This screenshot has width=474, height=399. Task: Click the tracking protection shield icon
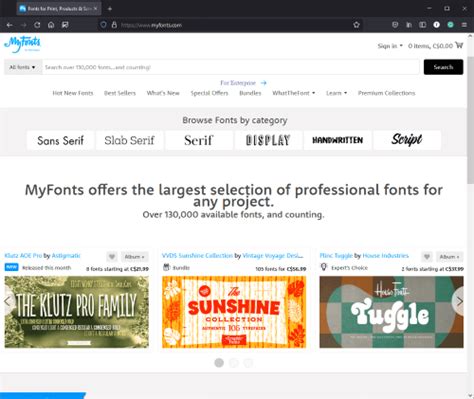pos(103,25)
